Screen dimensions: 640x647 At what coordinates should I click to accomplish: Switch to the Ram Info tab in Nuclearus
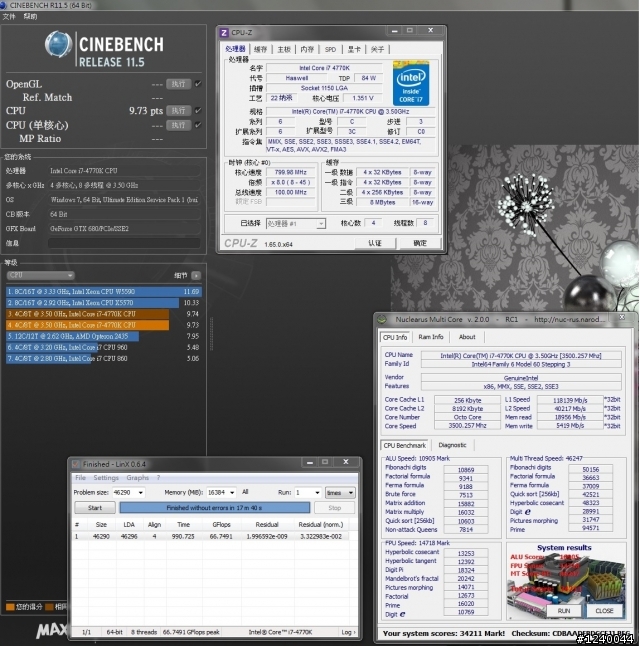(x=430, y=337)
